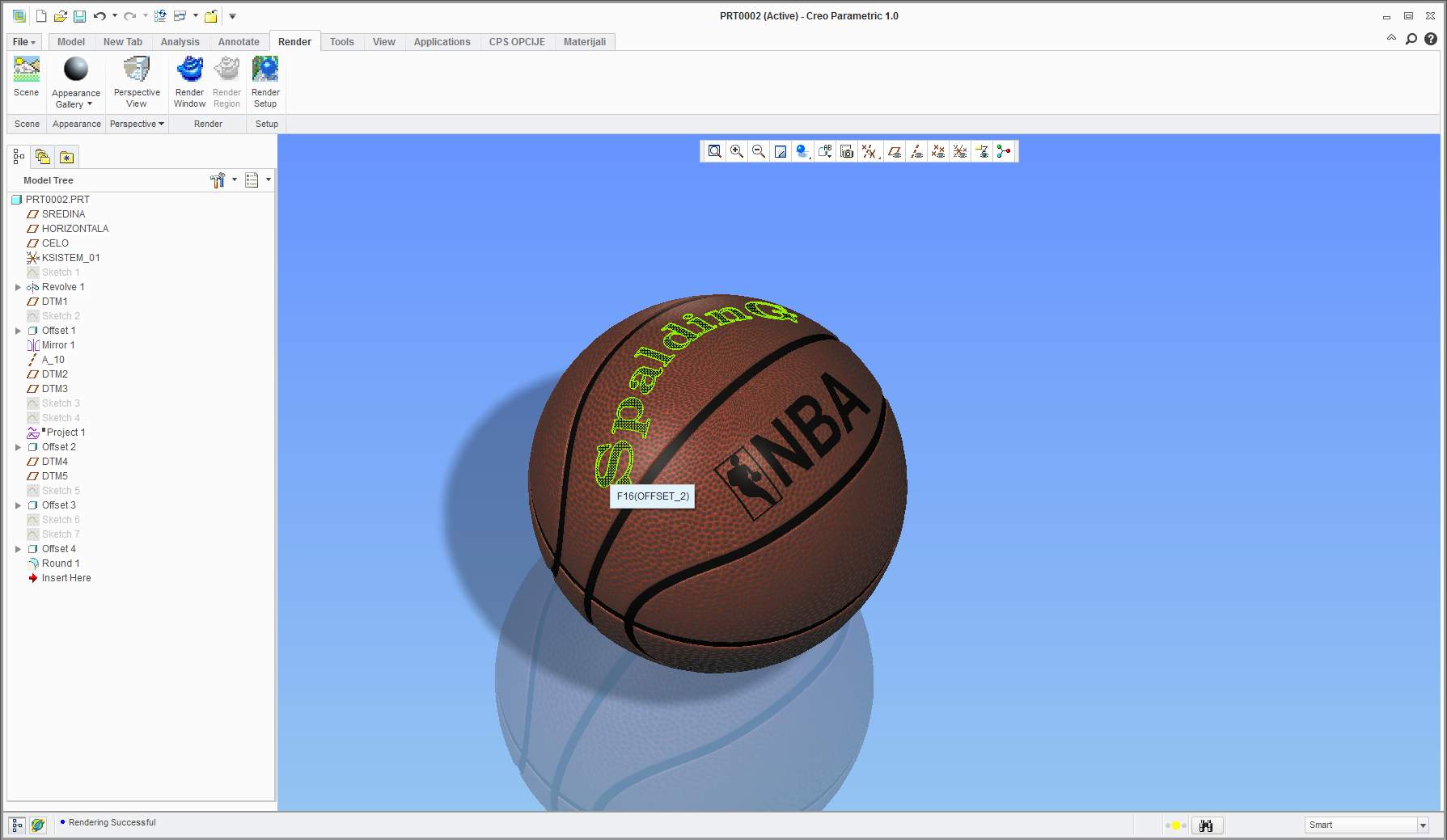Open Model Tree show options menu
1447x840 pixels.
(257, 180)
